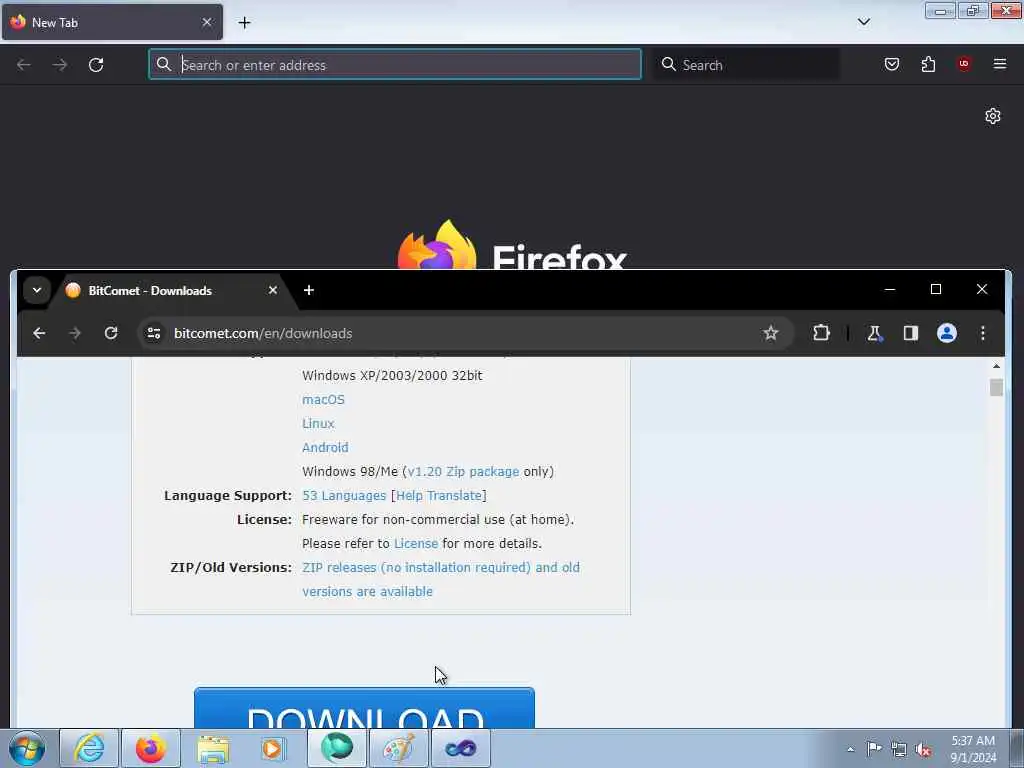Viewport: 1024px width, 768px height.
Task: Open the network tray icon
Action: [899, 749]
